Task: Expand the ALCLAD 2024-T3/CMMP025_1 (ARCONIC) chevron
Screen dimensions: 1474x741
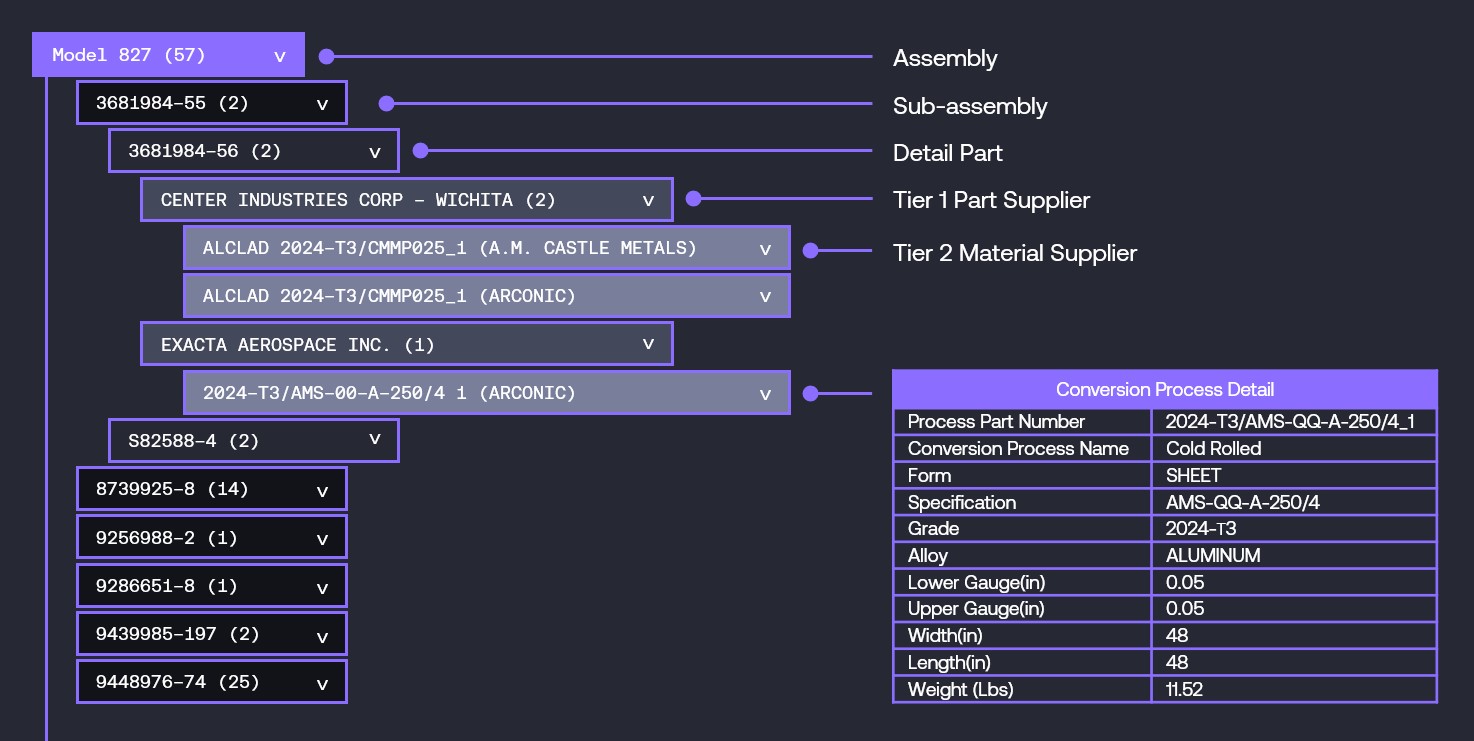Action: pos(766,297)
